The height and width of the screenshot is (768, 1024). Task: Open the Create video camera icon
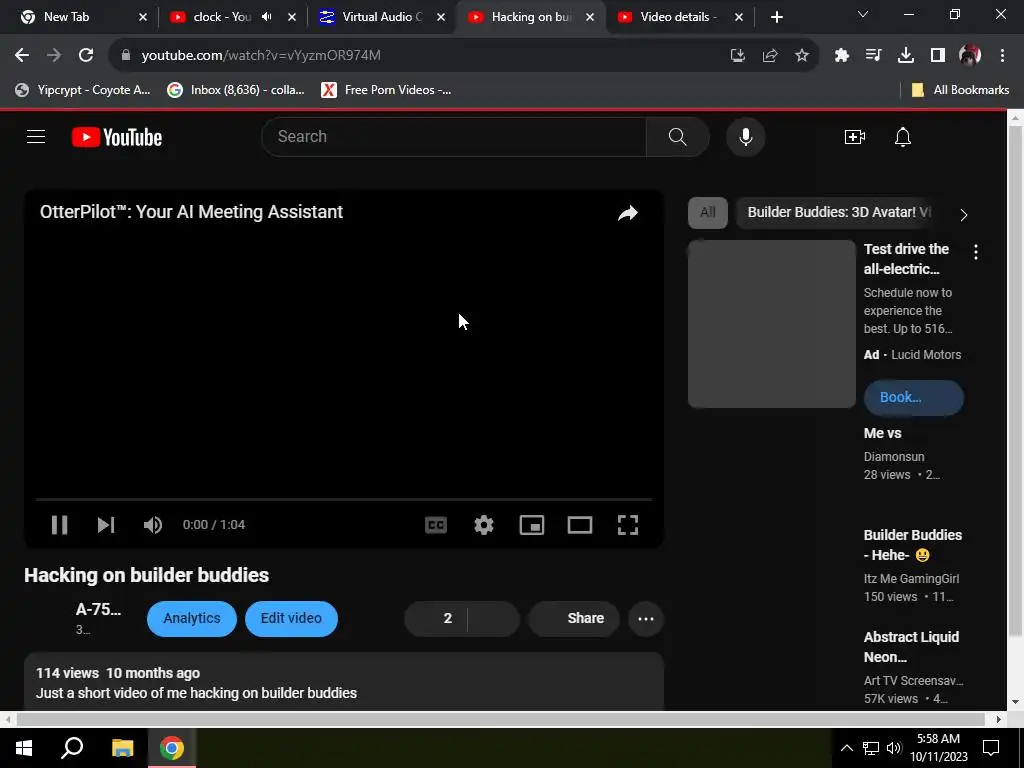tap(854, 137)
